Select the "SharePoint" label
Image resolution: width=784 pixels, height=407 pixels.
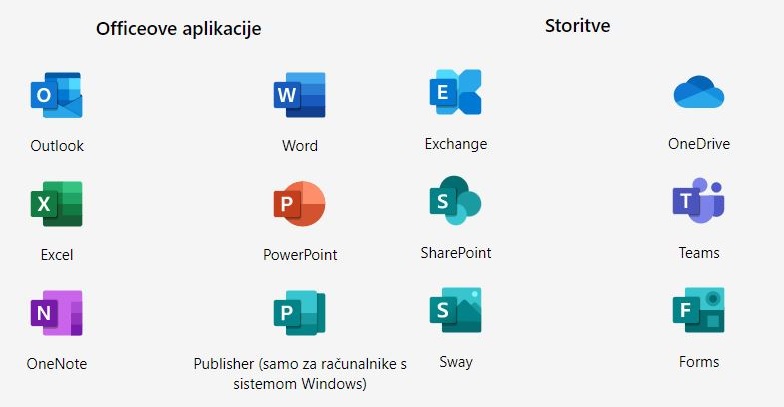456,252
